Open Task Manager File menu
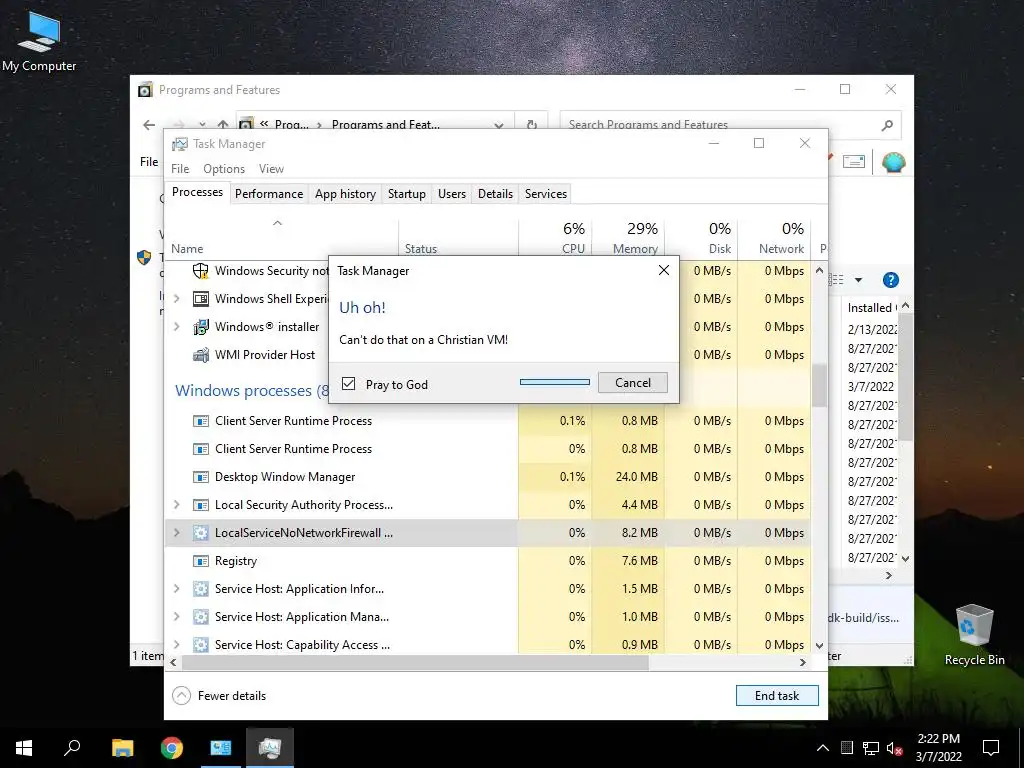The image size is (1024, 768). 180,168
